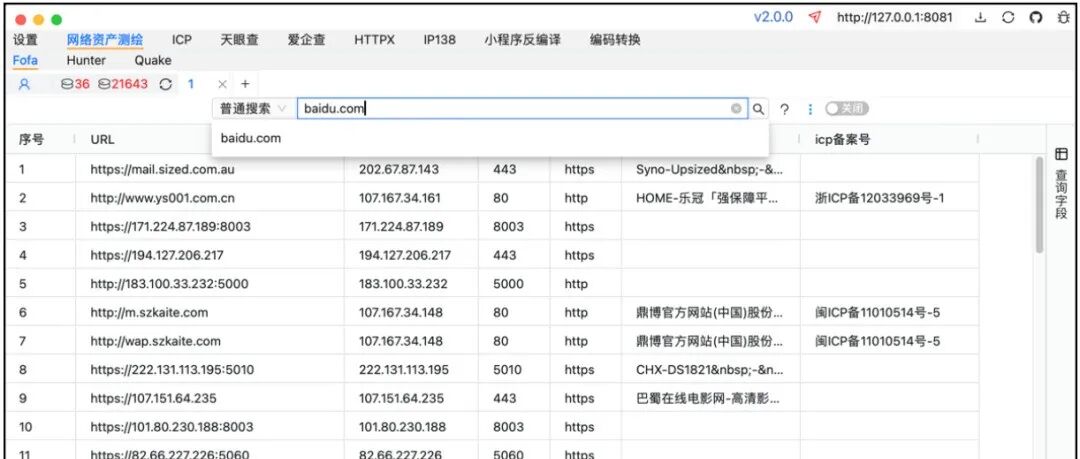The image size is (1080, 459).
Task: Select baidu.com suggestion from dropdown list
Action: [490, 138]
